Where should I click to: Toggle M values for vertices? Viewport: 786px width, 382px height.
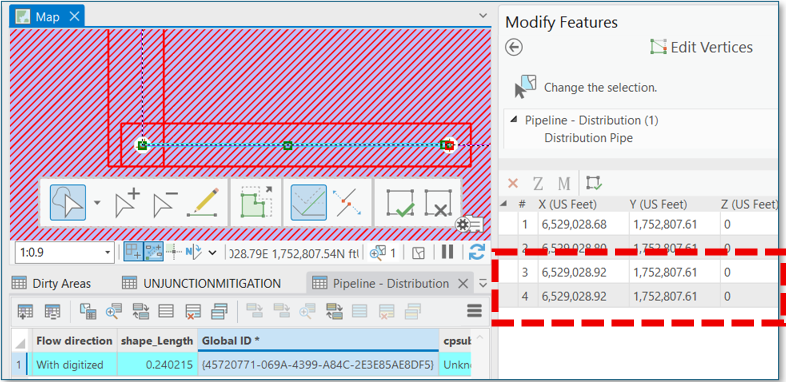coord(564,183)
